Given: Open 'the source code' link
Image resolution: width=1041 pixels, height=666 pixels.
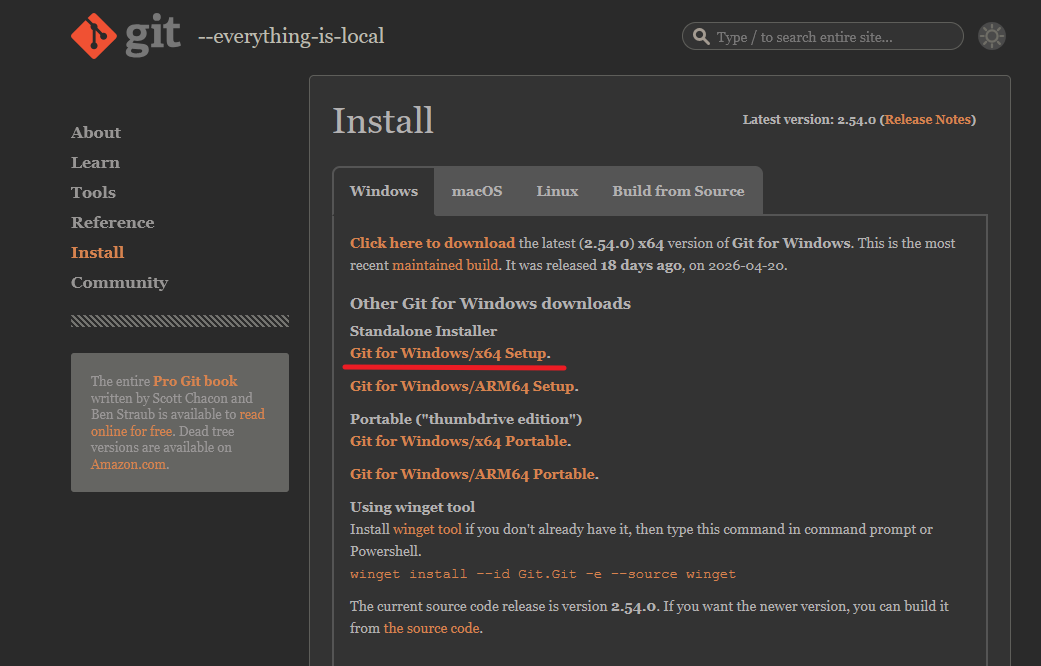Looking at the screenshot, I should (x=432, y=628).
